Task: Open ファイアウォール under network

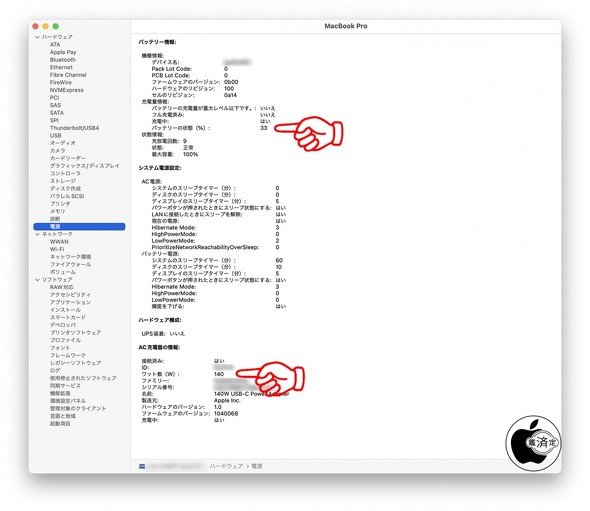Action: [x=70, y=265]
